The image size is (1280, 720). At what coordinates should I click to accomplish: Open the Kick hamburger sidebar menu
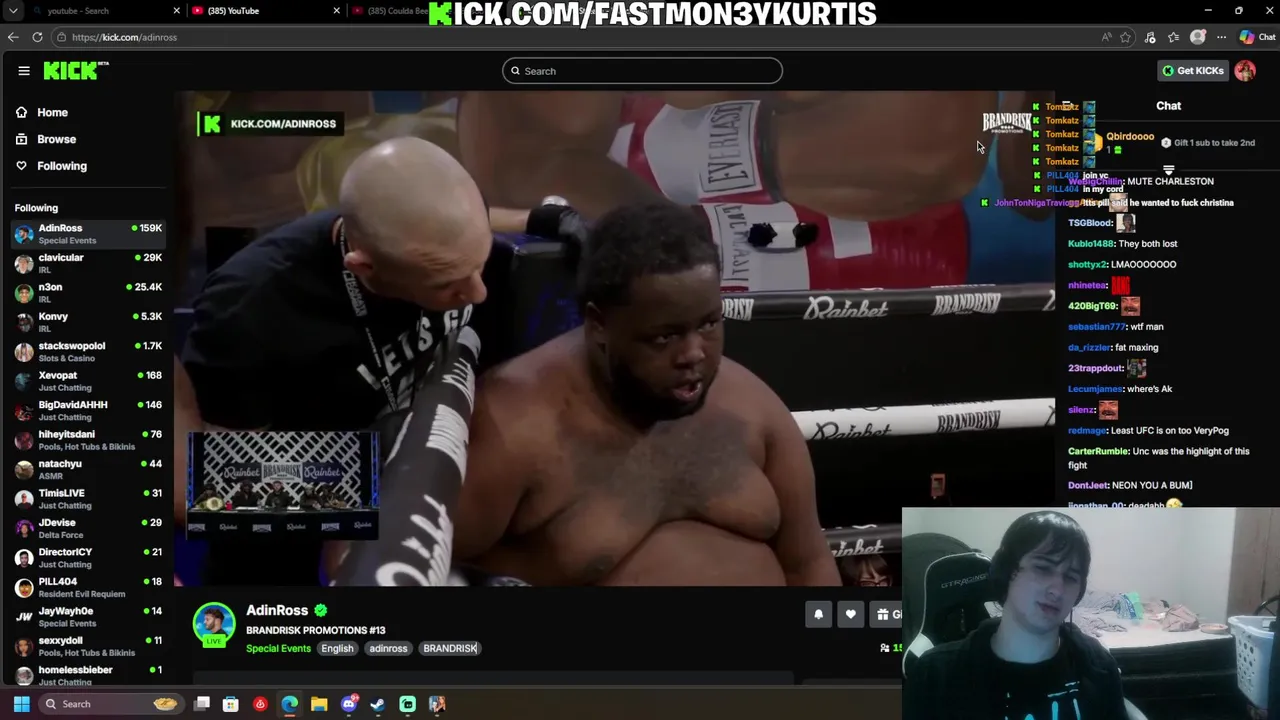(x=24, y=71)
